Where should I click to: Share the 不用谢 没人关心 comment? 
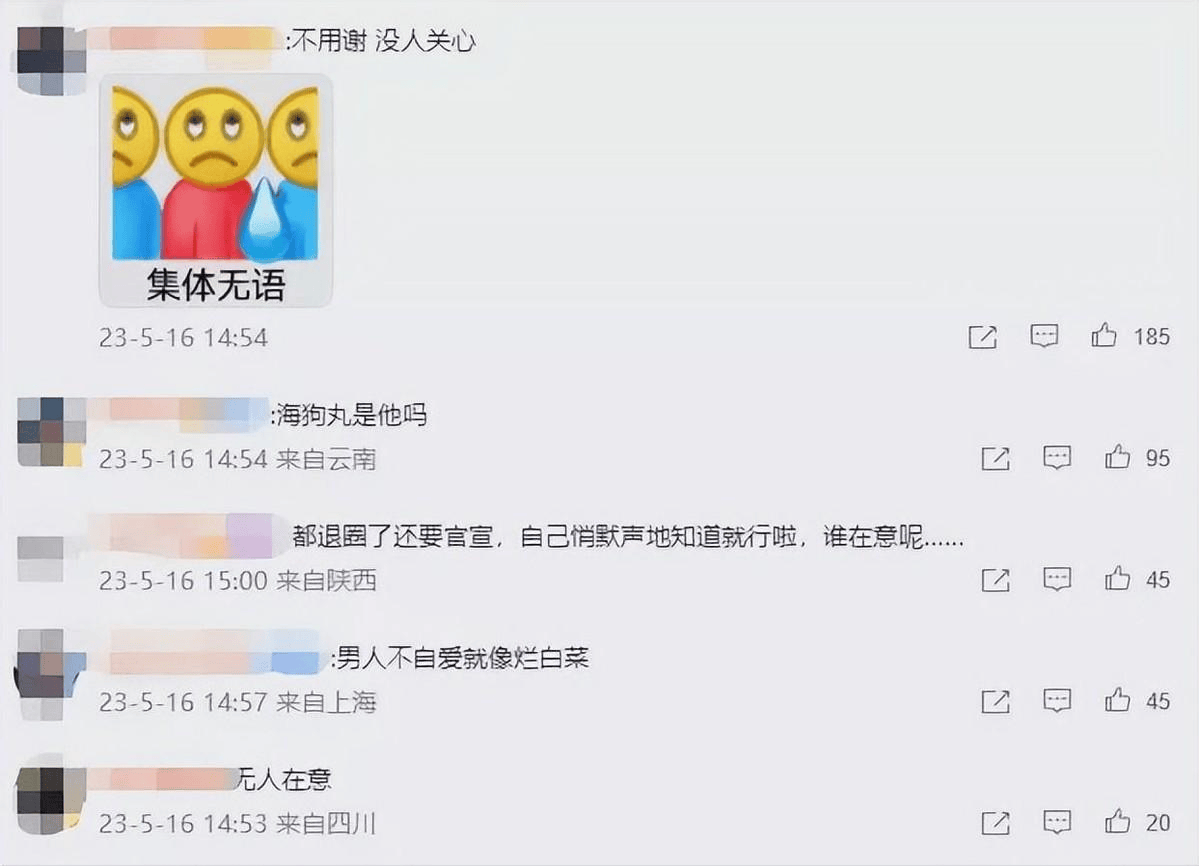(x=983, y=337)
